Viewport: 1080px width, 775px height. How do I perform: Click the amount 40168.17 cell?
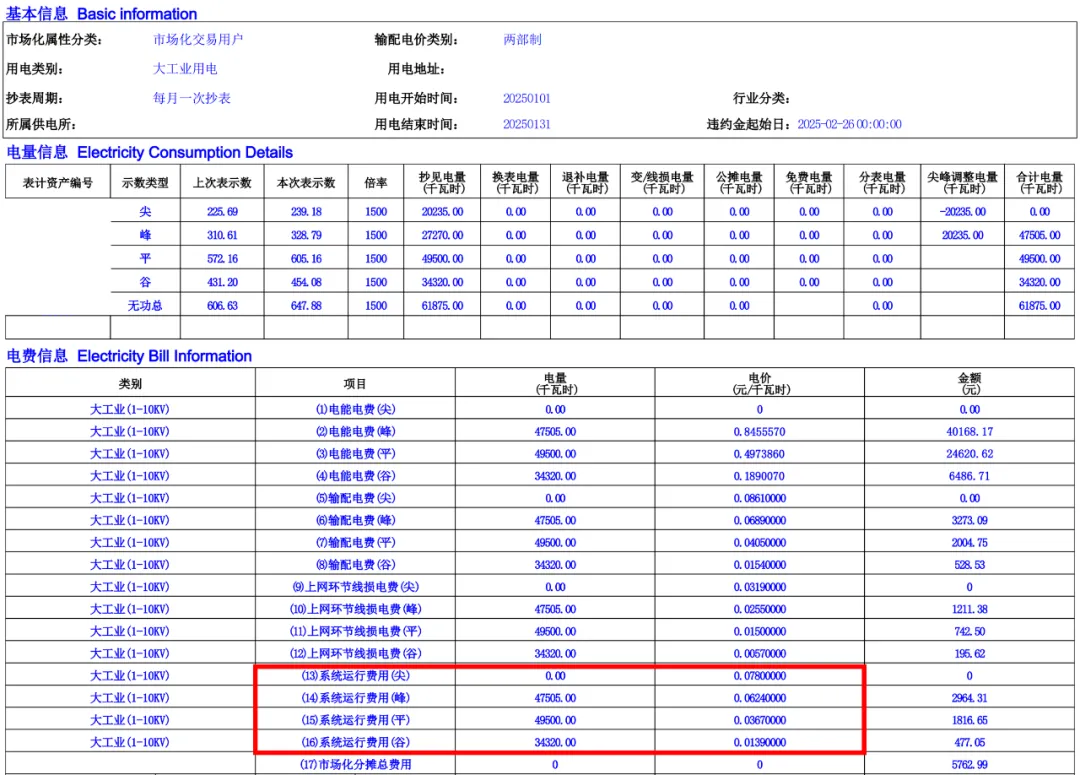[x=968, y=432]
